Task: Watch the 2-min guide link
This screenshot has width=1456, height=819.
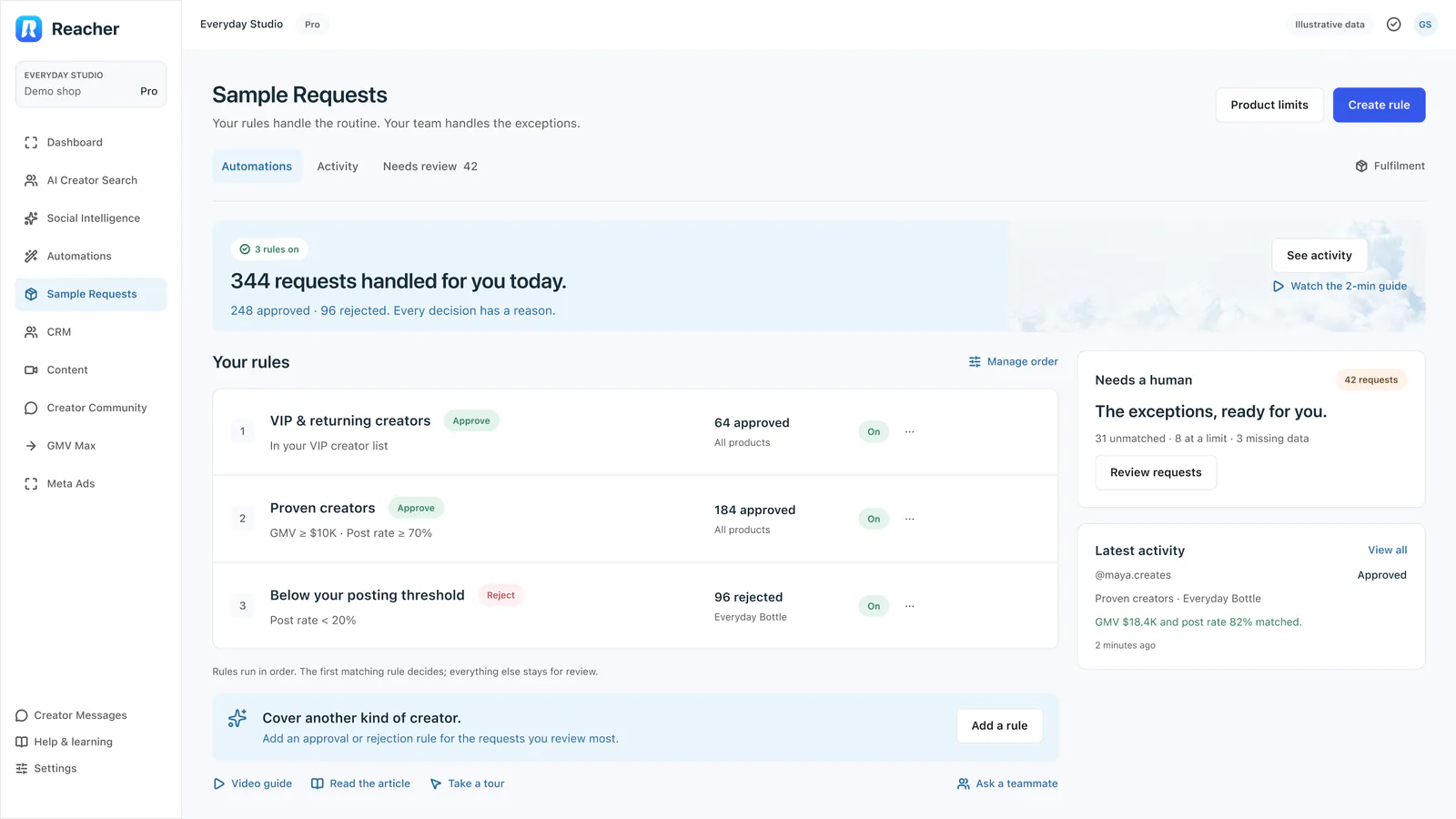Action: coord(1340,286)
